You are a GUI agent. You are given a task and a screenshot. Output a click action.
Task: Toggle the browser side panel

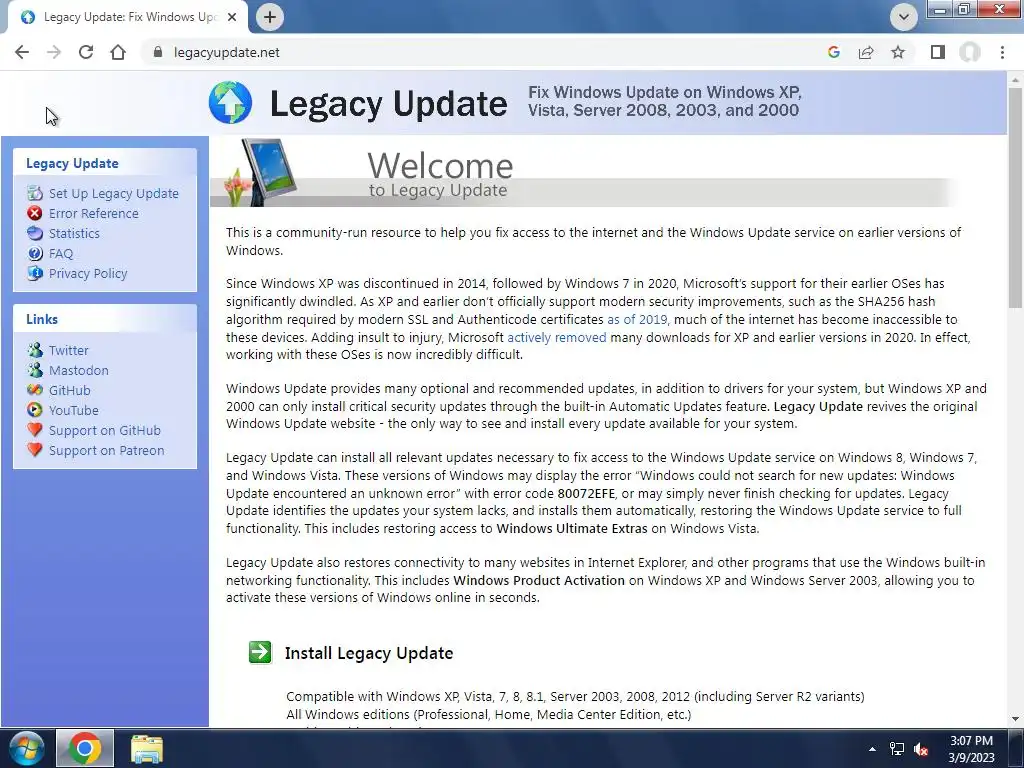[x=938, y=52]
